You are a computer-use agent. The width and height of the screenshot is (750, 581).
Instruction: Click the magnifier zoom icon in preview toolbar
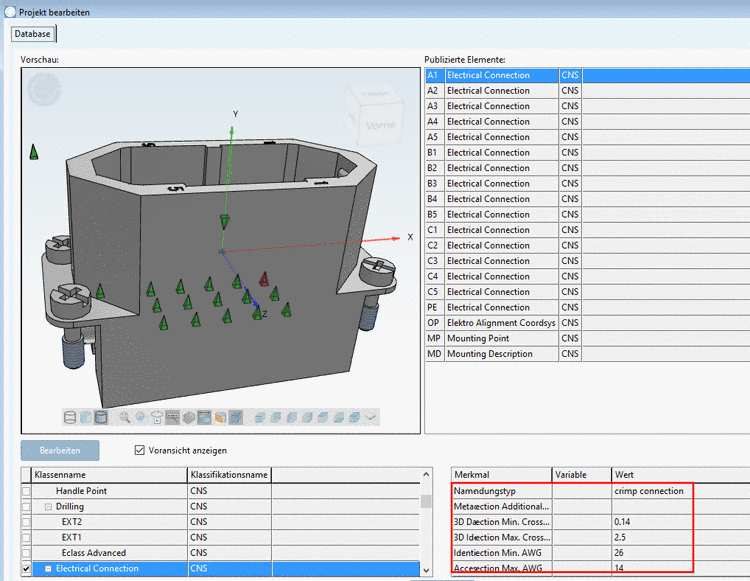click(x=125, y=417)
